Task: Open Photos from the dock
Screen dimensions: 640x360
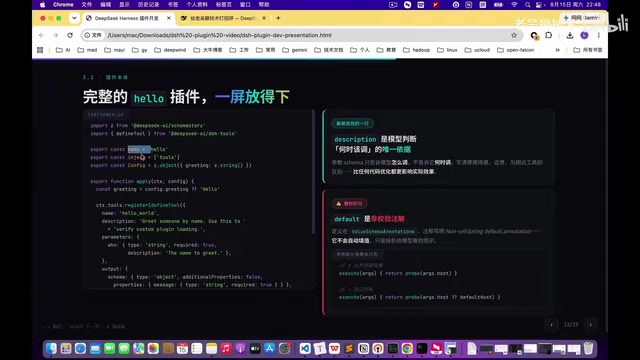Action: point(153,349)
